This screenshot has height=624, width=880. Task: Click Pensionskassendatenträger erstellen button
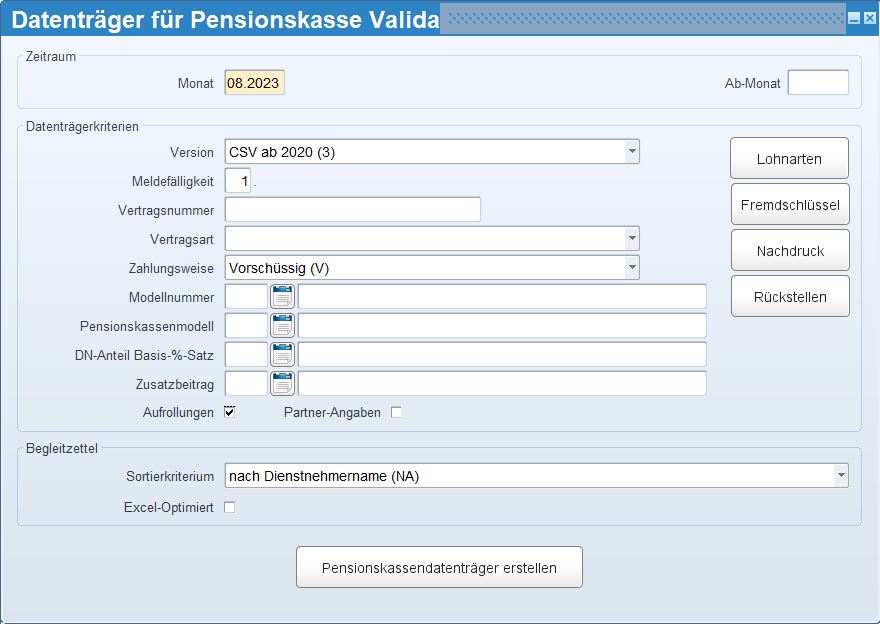[439, 567]
